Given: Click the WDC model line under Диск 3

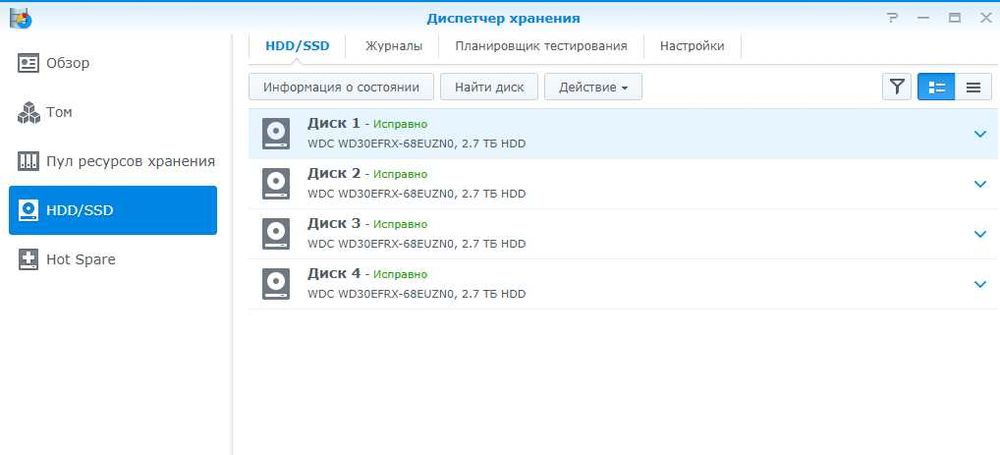Looking at the screenshot, I should tap(416, 244).
